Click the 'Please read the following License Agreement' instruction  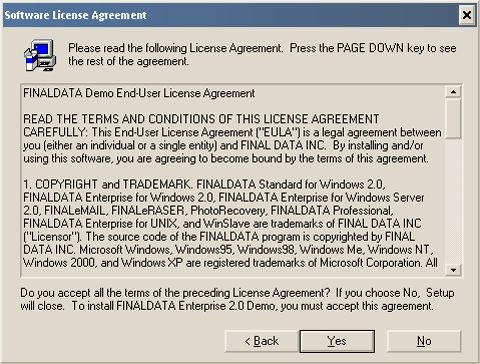(x=262, y=55)
